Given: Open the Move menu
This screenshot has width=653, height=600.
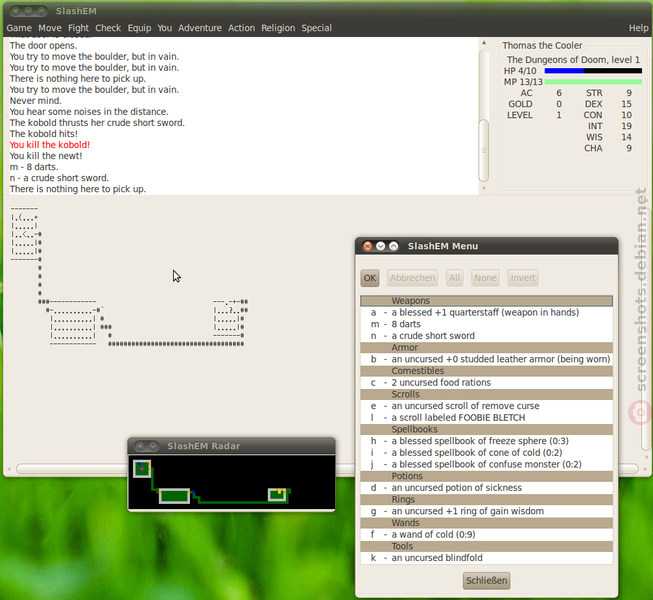Looking at the screenshot, I should click(x=50, y=28).
